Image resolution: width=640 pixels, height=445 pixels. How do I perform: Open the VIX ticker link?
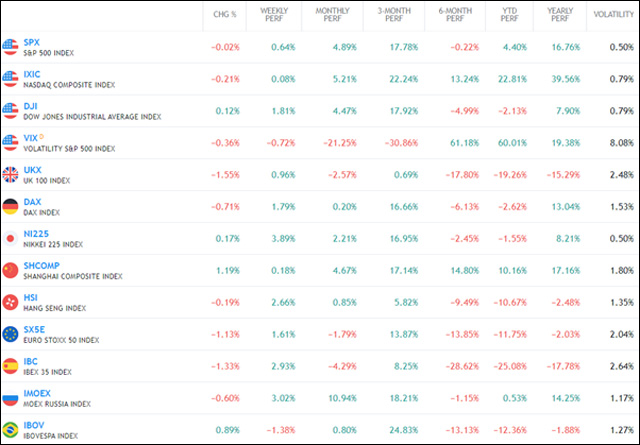click(31, 137)
